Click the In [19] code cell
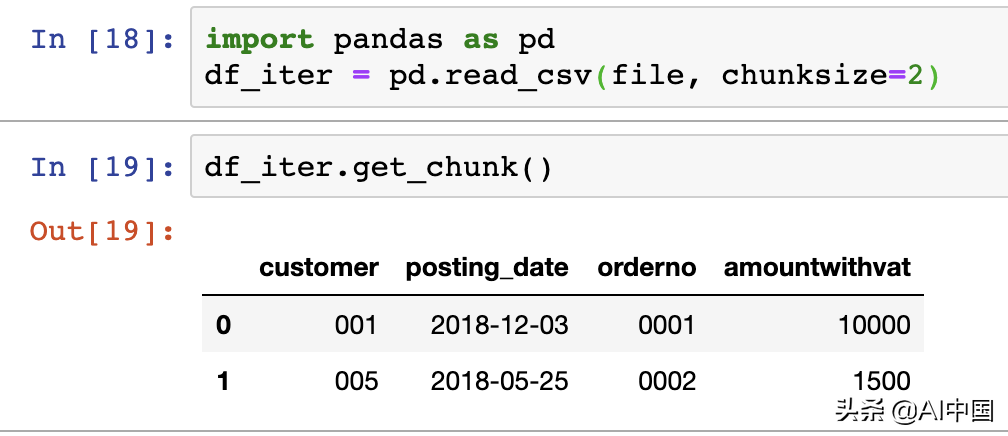Image resolution: width=1008 pixels, height=436 pixels. coord(599,167)
